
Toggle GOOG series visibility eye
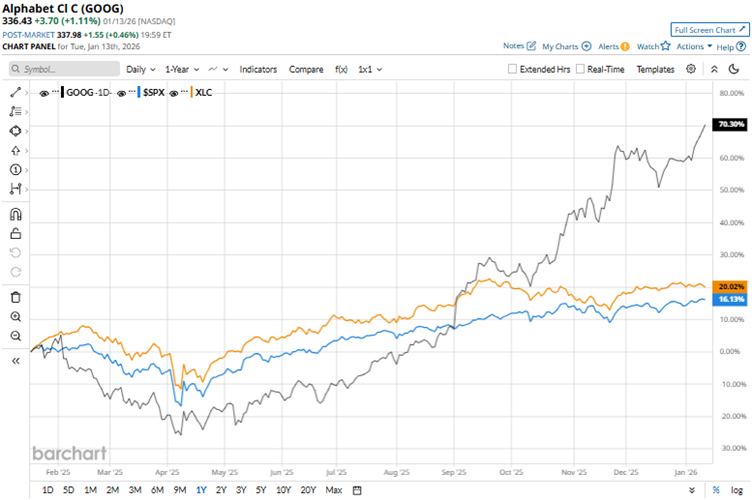(44, 93)
